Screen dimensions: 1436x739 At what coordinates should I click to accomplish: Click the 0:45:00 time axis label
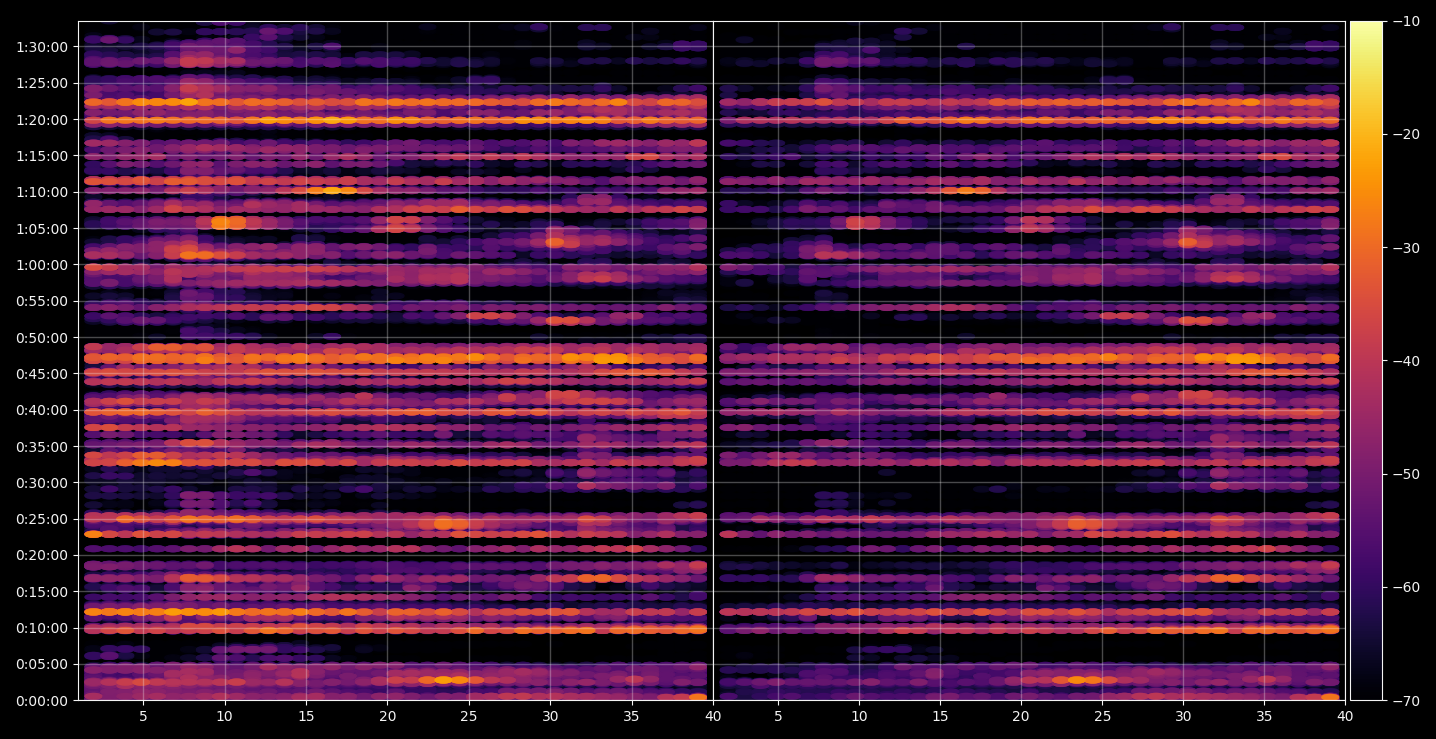42,374
